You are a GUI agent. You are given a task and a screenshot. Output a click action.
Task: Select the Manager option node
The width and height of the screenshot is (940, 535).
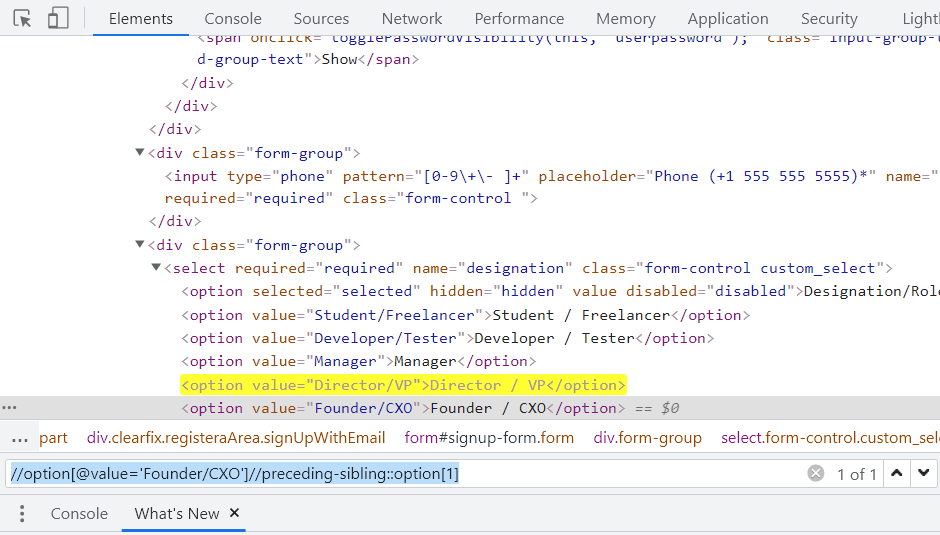[x=358, y=362]
